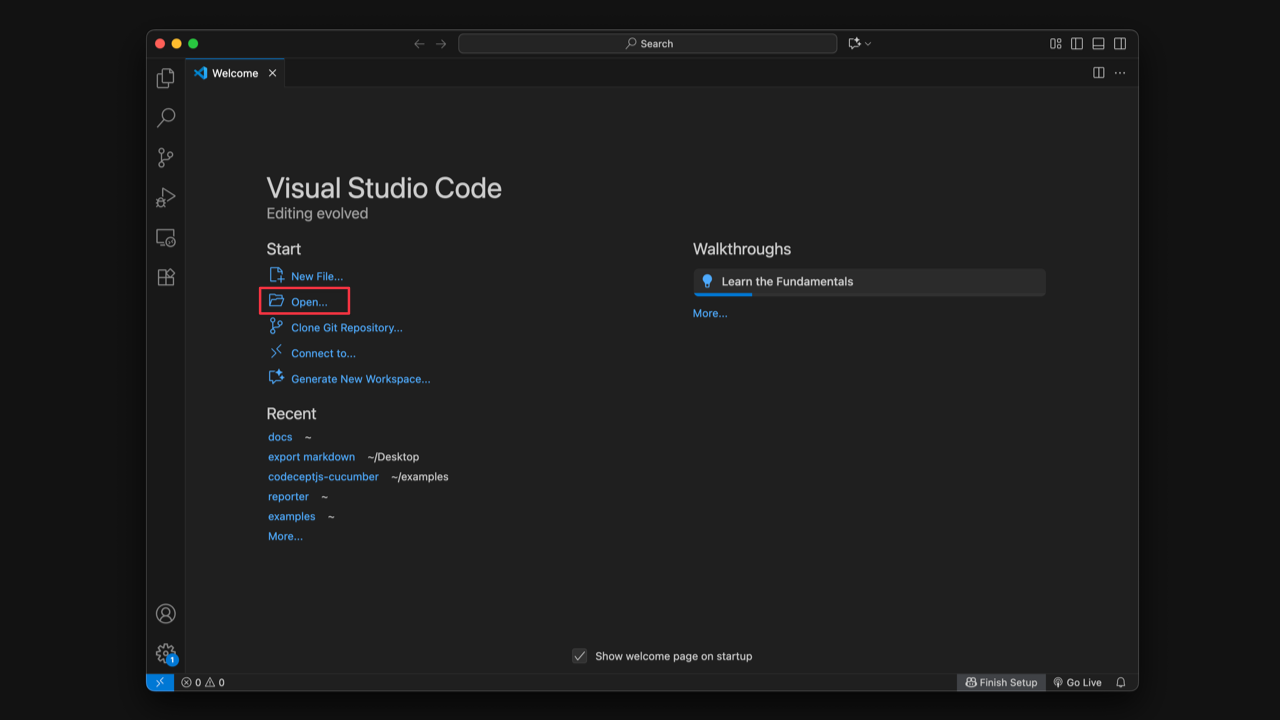Click the Search command center field
Screen dimensions: 1280x720
(647, 44)
